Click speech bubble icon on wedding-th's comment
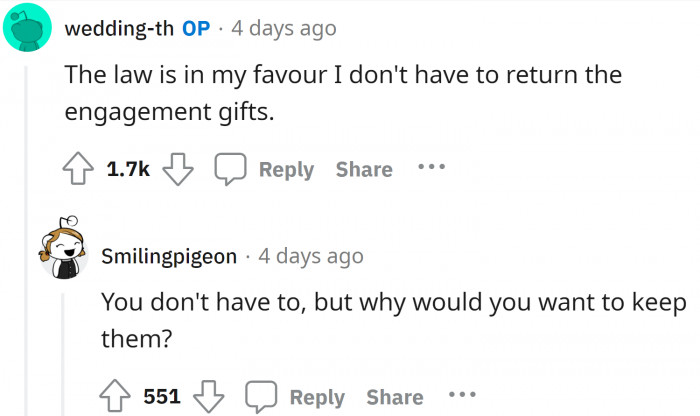Screen dimensions: 700x416 click(231, 170)
